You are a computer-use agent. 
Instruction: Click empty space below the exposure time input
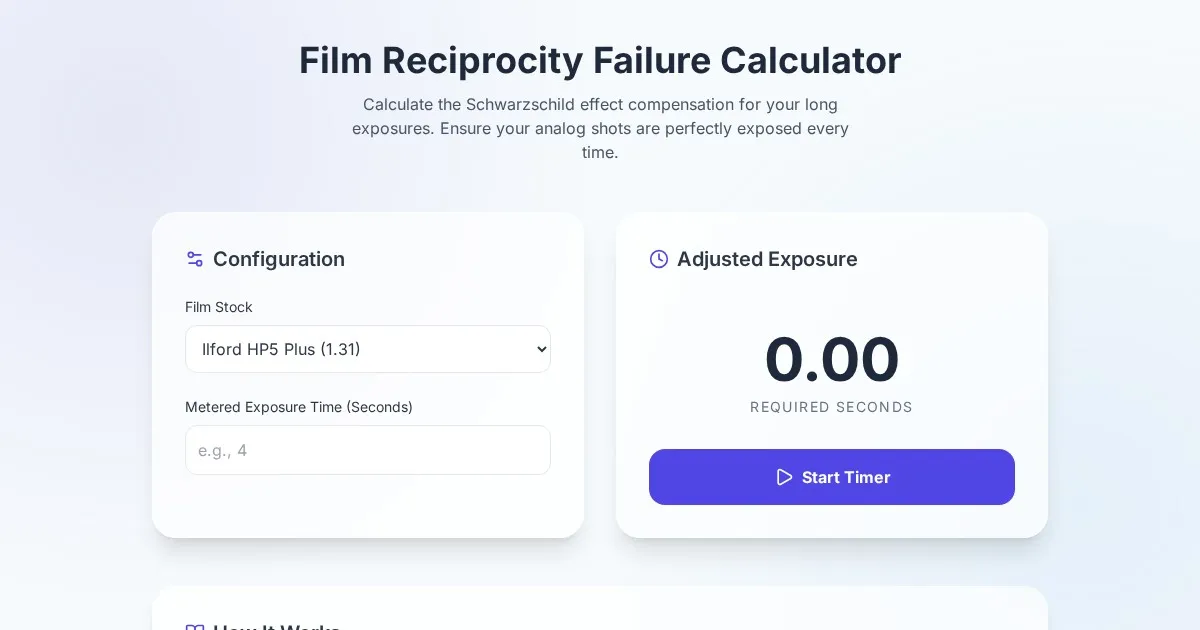[x=368, y=507]
